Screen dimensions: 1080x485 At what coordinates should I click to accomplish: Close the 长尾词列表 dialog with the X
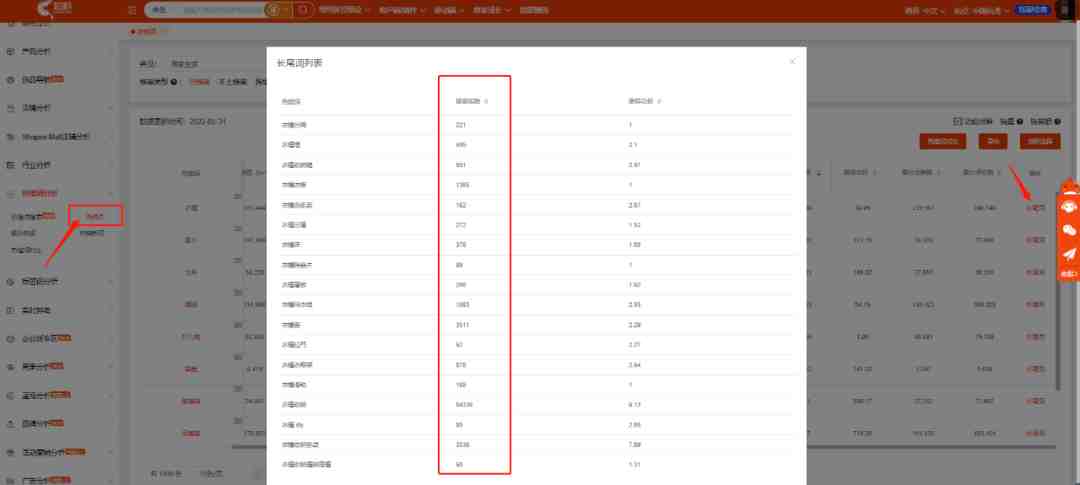792,61
